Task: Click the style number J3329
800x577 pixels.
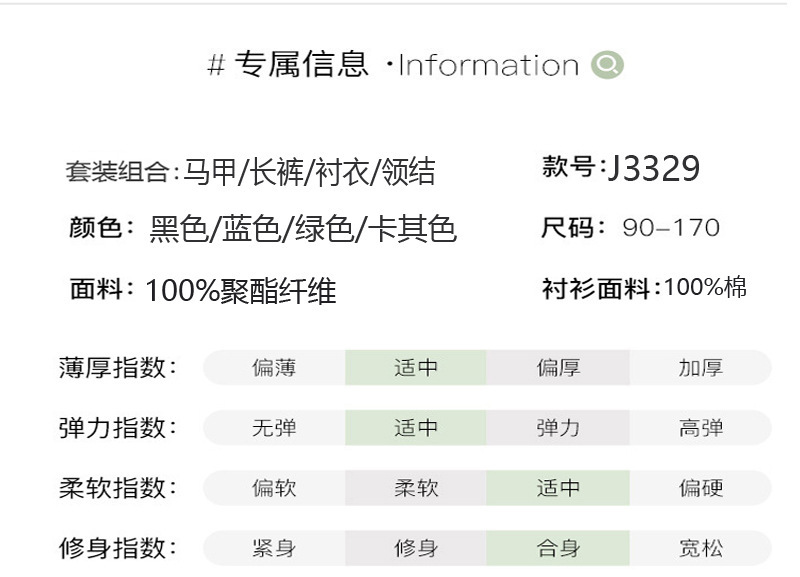Action: pyautogui.click(x=652, y=169)
